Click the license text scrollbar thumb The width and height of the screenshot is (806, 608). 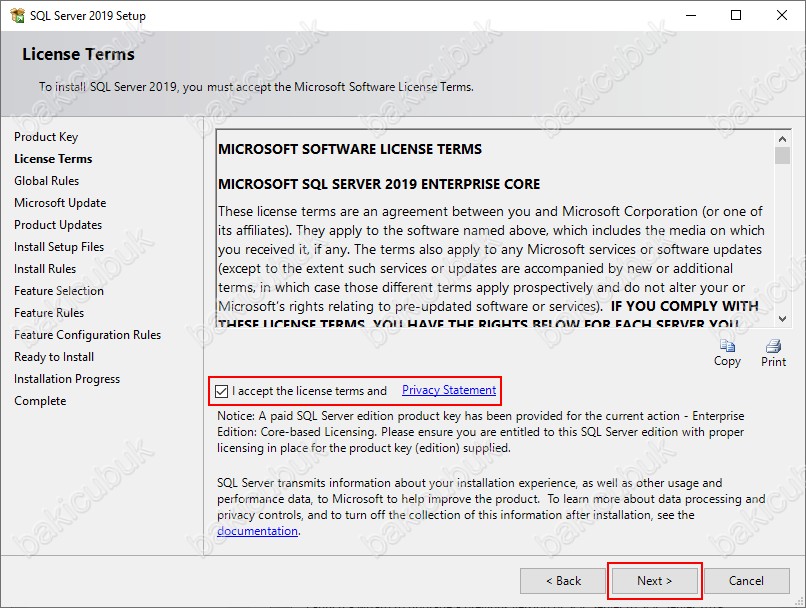click(x=782, y=156)
